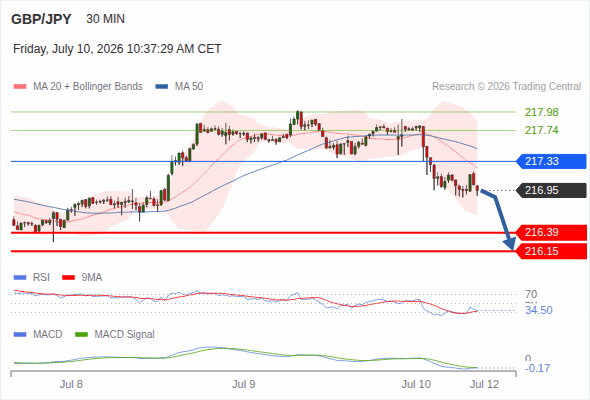Click the RSI value 34.50 label

point(539,310)
